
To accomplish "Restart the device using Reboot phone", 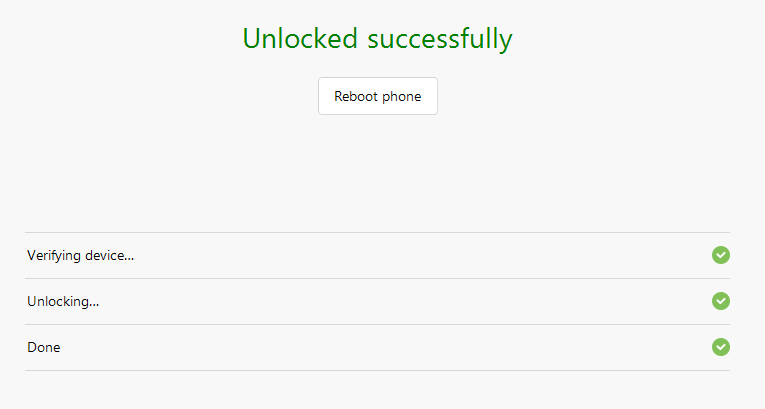I will pyautogui.click(x=377, y=96).
